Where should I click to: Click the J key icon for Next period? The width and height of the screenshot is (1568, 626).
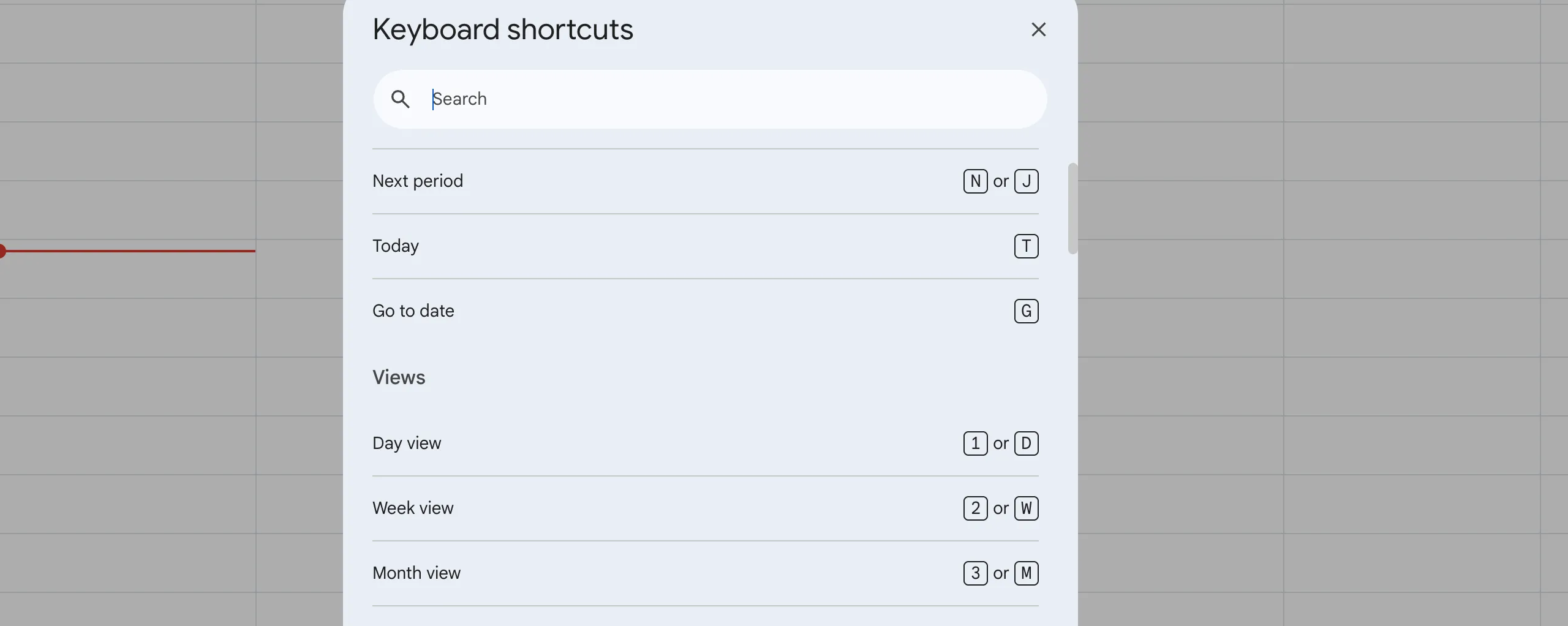pos(1027,181)
